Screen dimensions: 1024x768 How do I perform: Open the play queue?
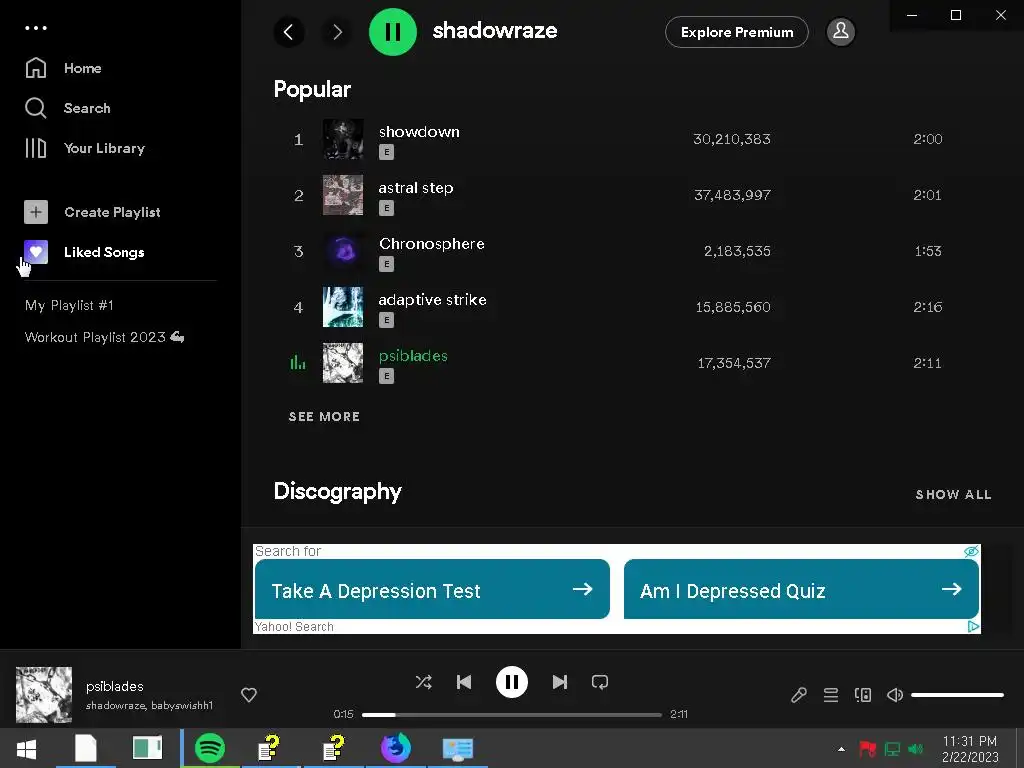[831, 695]
